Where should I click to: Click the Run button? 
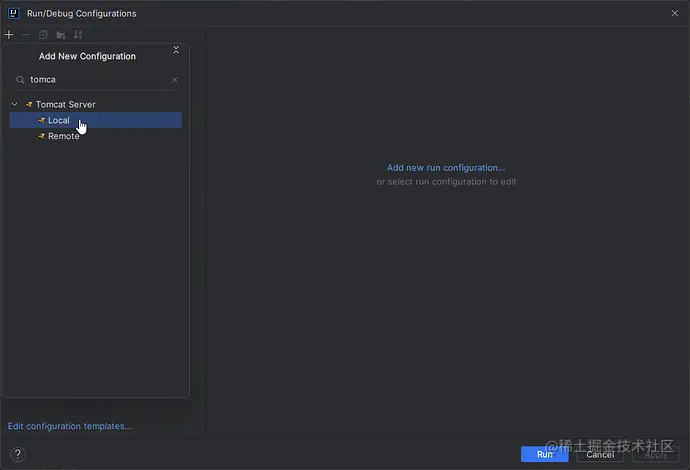pos(544,454)
